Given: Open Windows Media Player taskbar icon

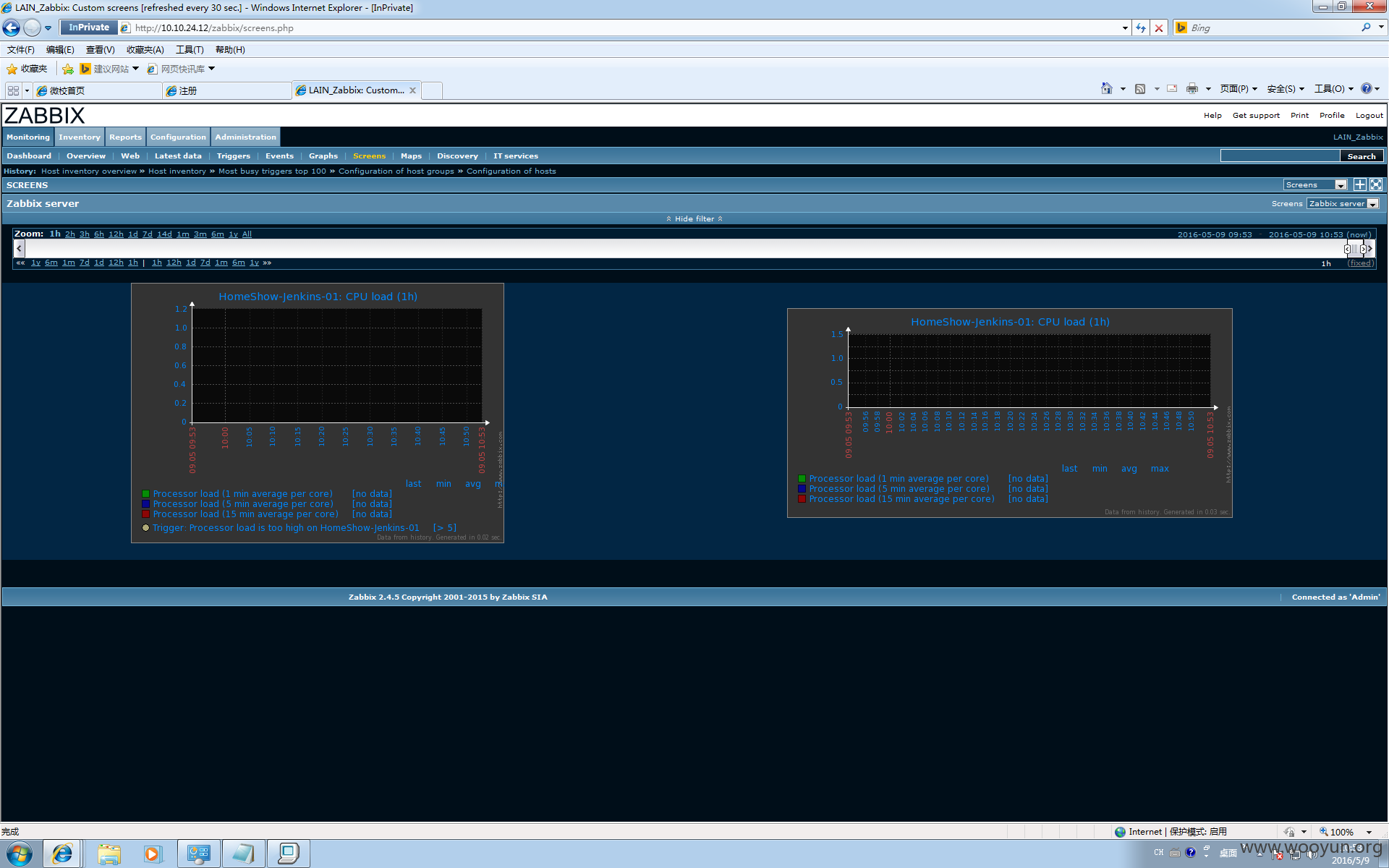Looking at the screenshot, I should pyautogui.click(x=153, y=854).
